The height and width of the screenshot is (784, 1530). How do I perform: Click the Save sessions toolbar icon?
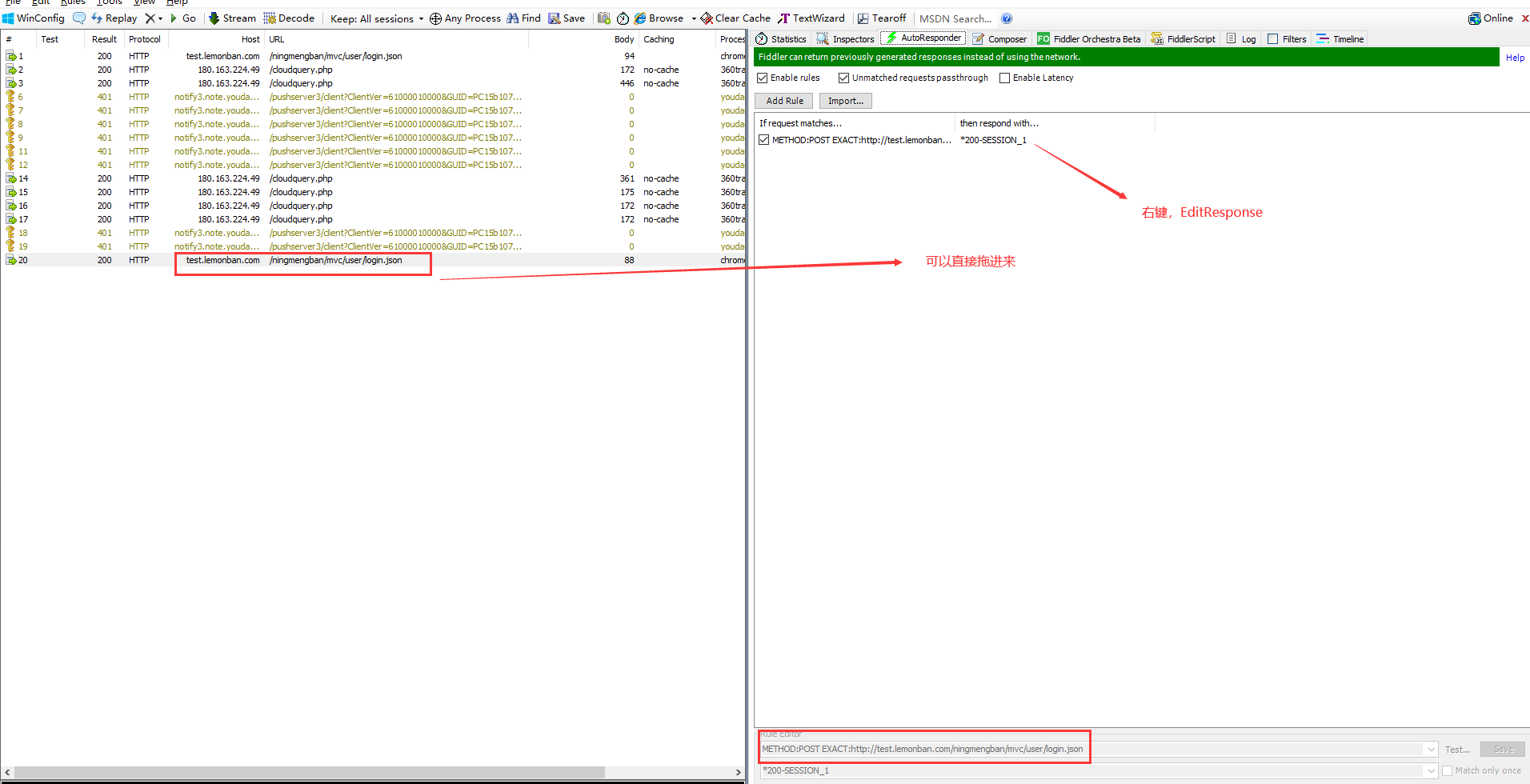pyautogui.click(x=567, y=18)
